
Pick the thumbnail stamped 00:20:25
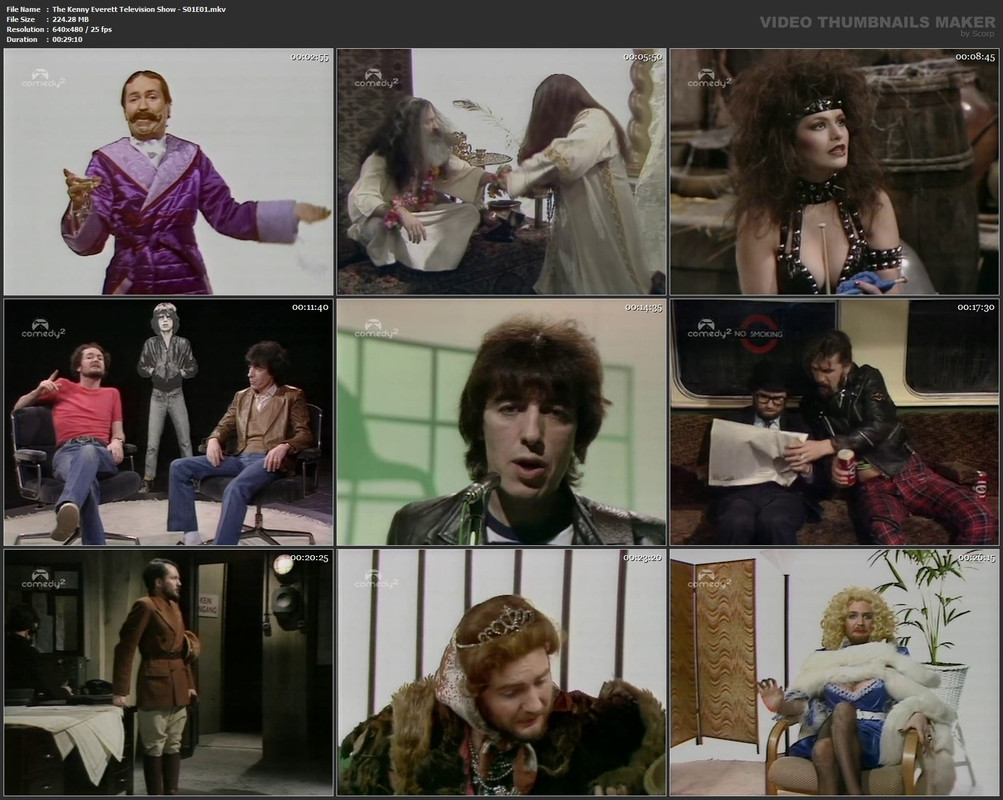tap(168, 673)
